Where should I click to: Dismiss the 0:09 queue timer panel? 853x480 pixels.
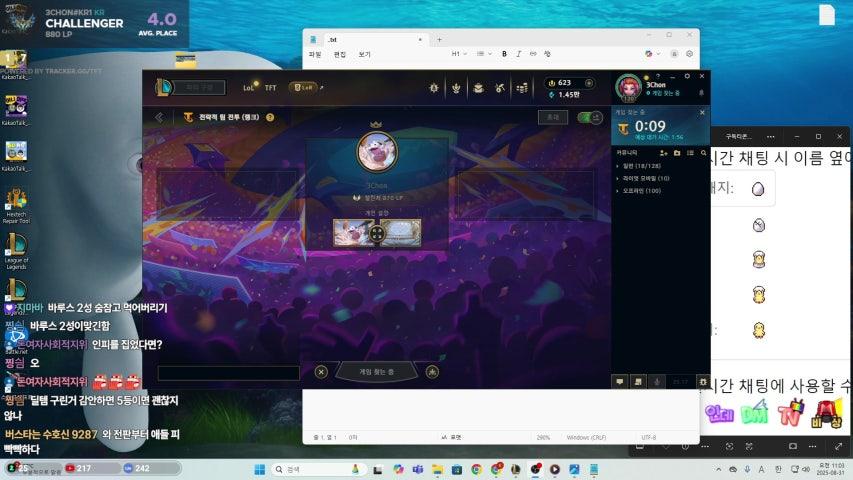[x=702, y=112]
